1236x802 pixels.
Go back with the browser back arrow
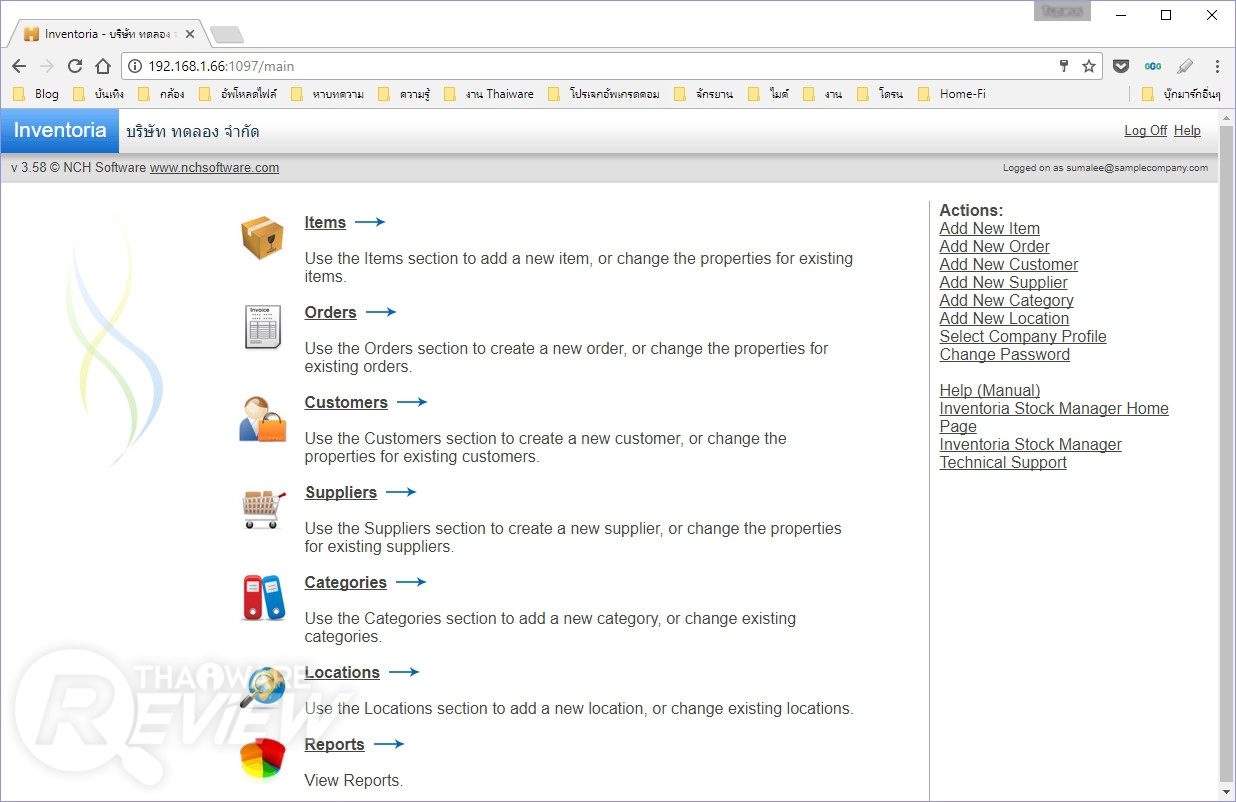(x=19, y=66)
